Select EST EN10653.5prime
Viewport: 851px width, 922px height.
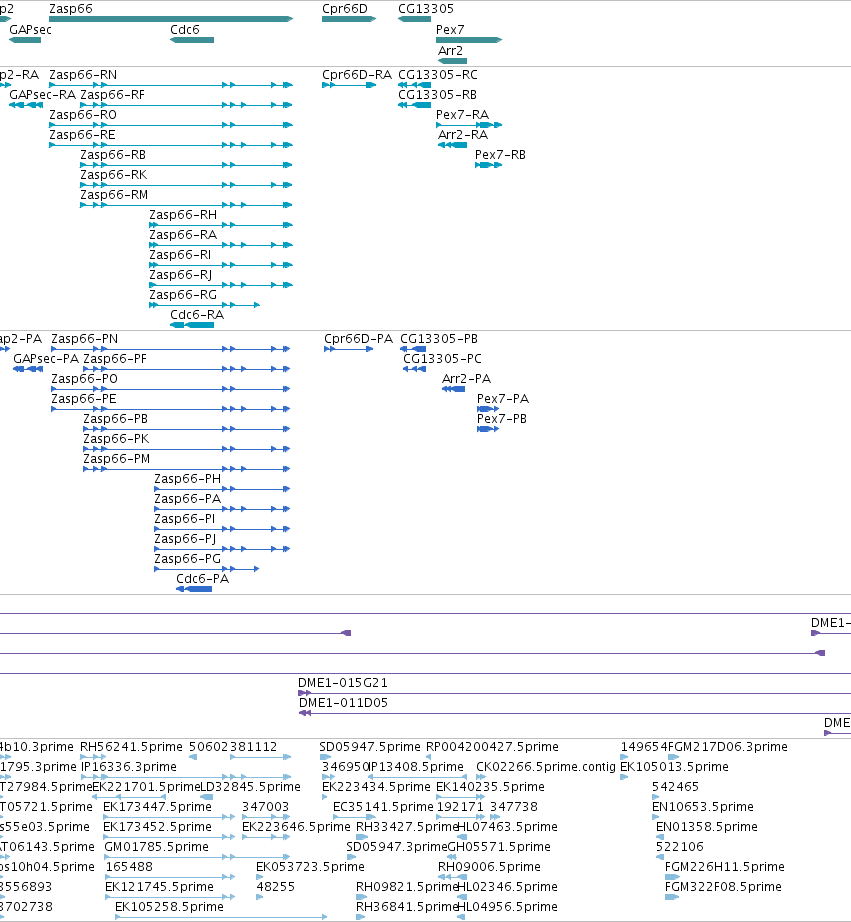tap(703, 807)
